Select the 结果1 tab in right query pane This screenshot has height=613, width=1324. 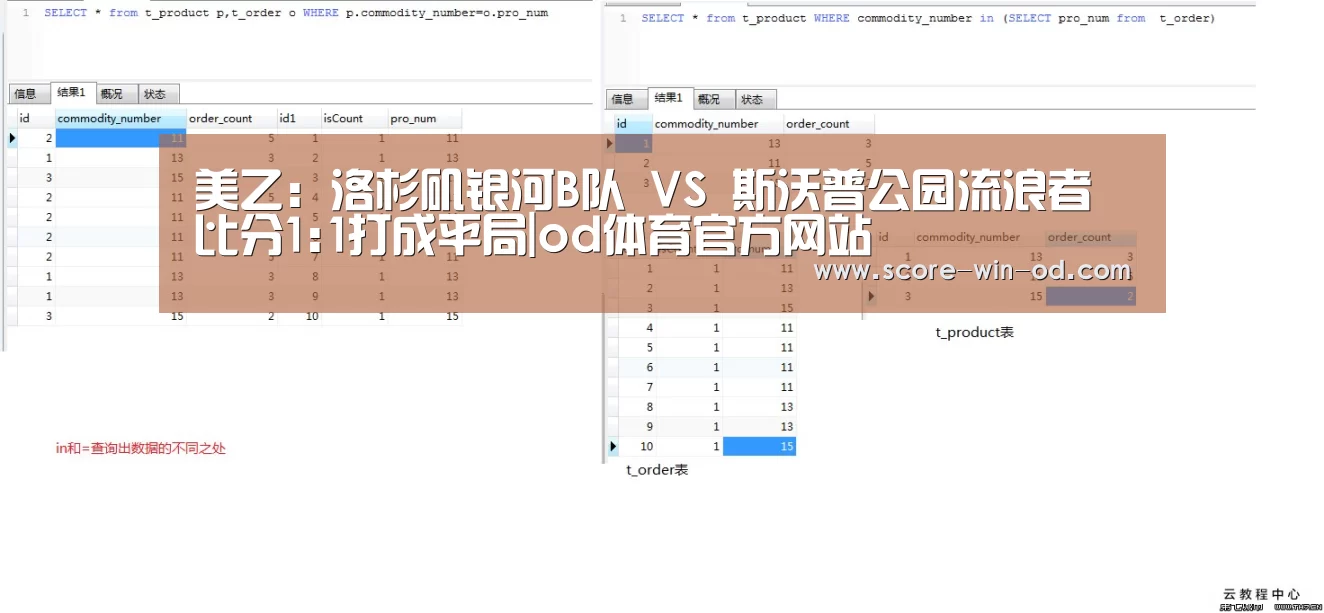(x=668, y=98)
